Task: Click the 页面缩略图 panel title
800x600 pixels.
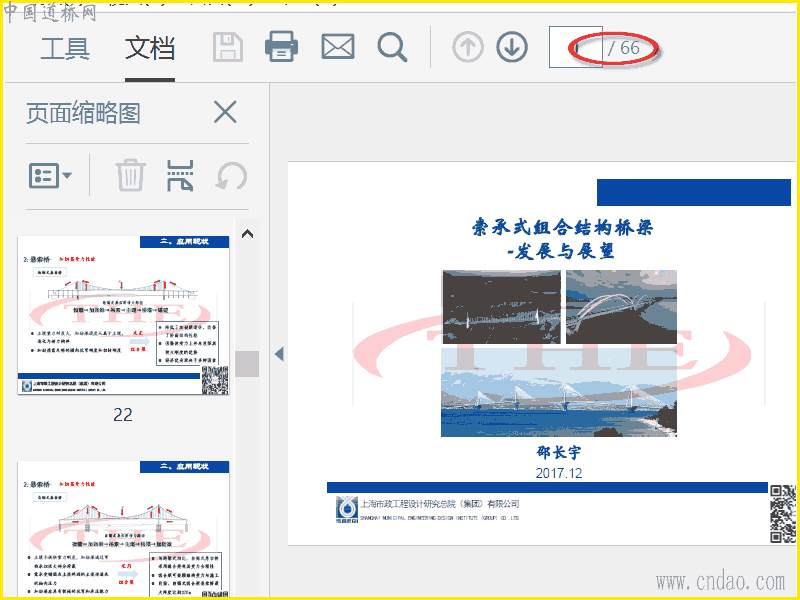Action: pos(83,113)
